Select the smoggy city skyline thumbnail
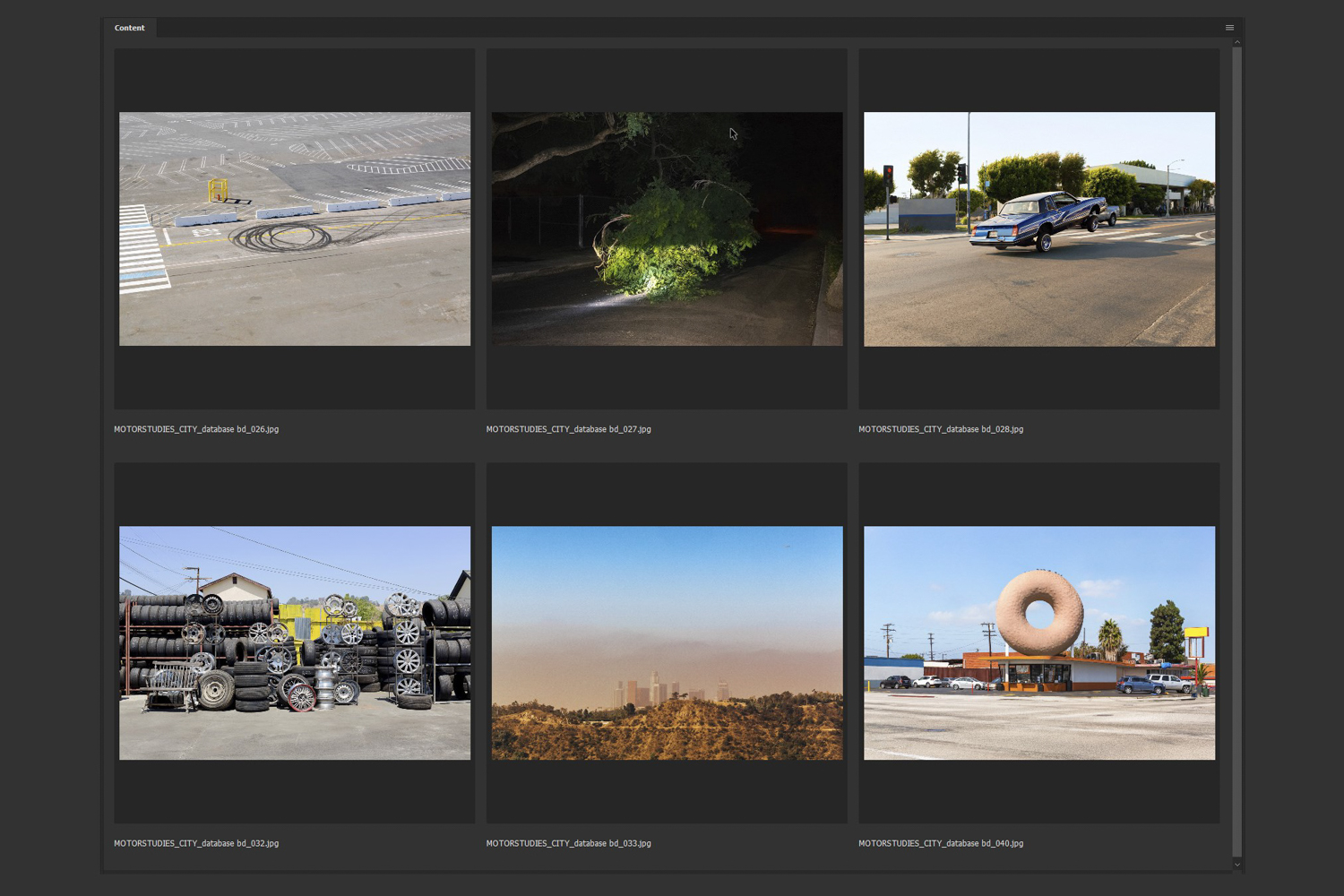The height and width of the screenshot is (896, 1344). [x=667, y=642]
